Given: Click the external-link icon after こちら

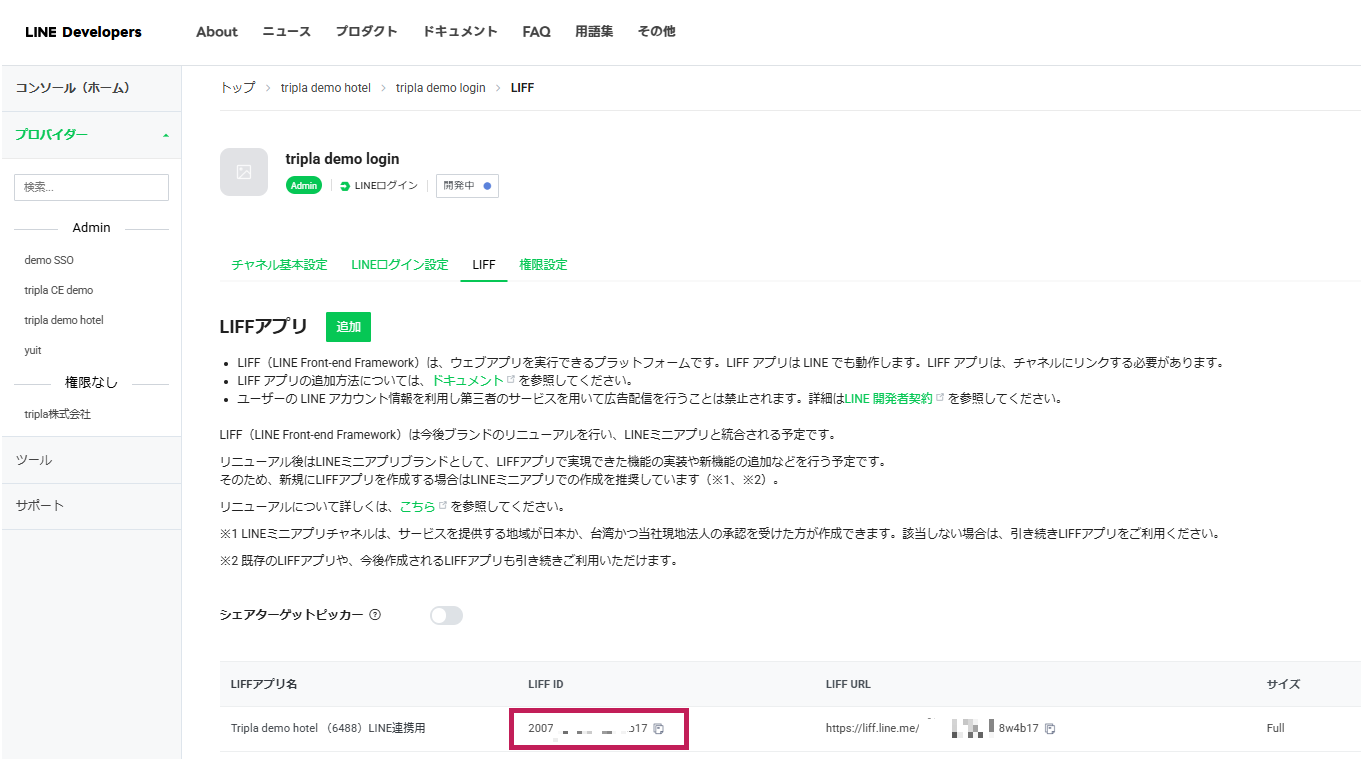Looking at the screenshot, I should pos(443,506).
